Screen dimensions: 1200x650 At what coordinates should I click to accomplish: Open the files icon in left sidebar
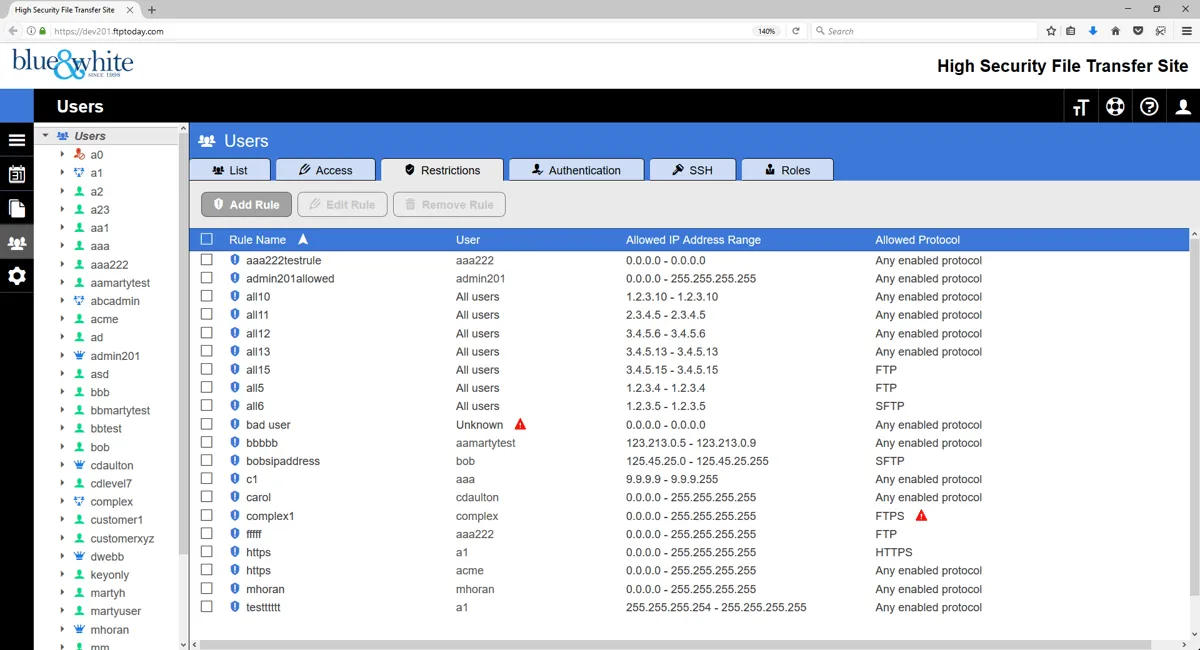click(x=16, y=209)
